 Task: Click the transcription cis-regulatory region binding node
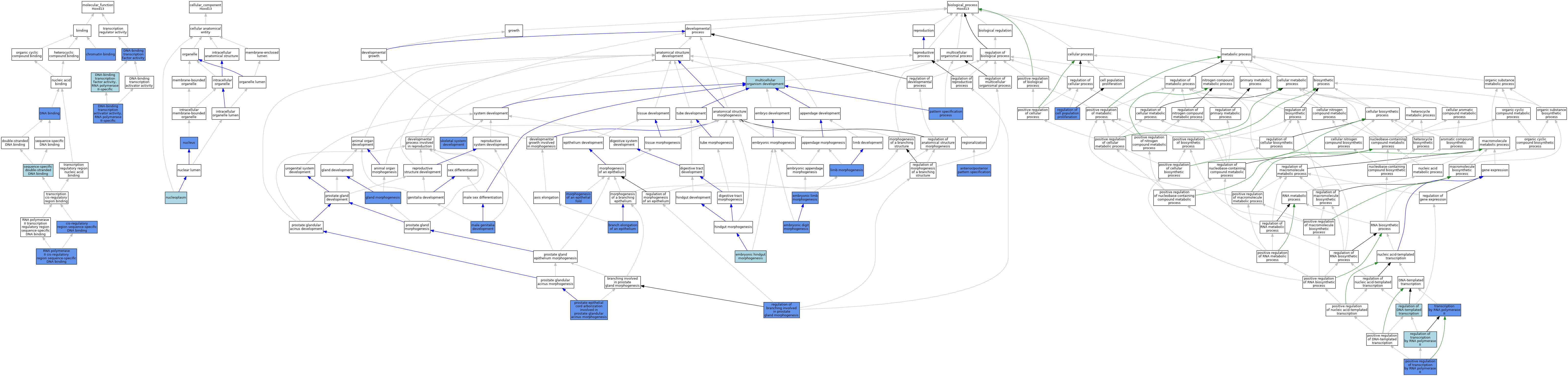(x=56, y=198)
